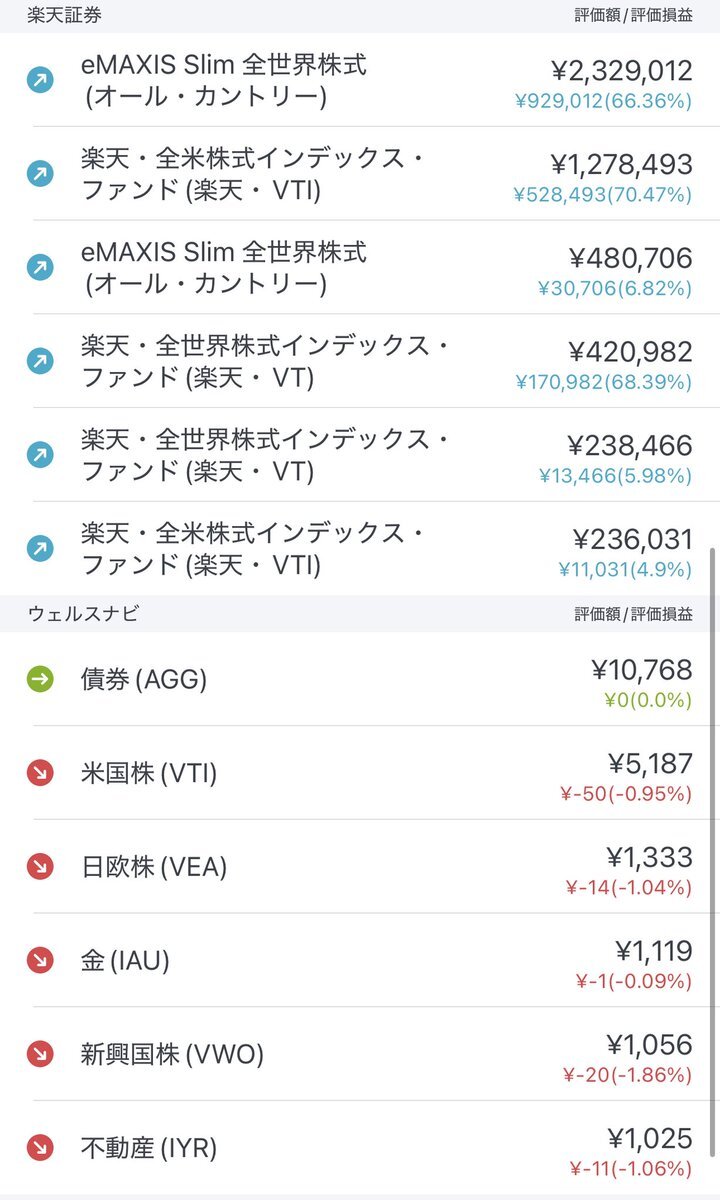Tap up-arrow icon beside ¥1,278,493 楽天・VTI fund
720x1200 pixels.
[40, 174]
